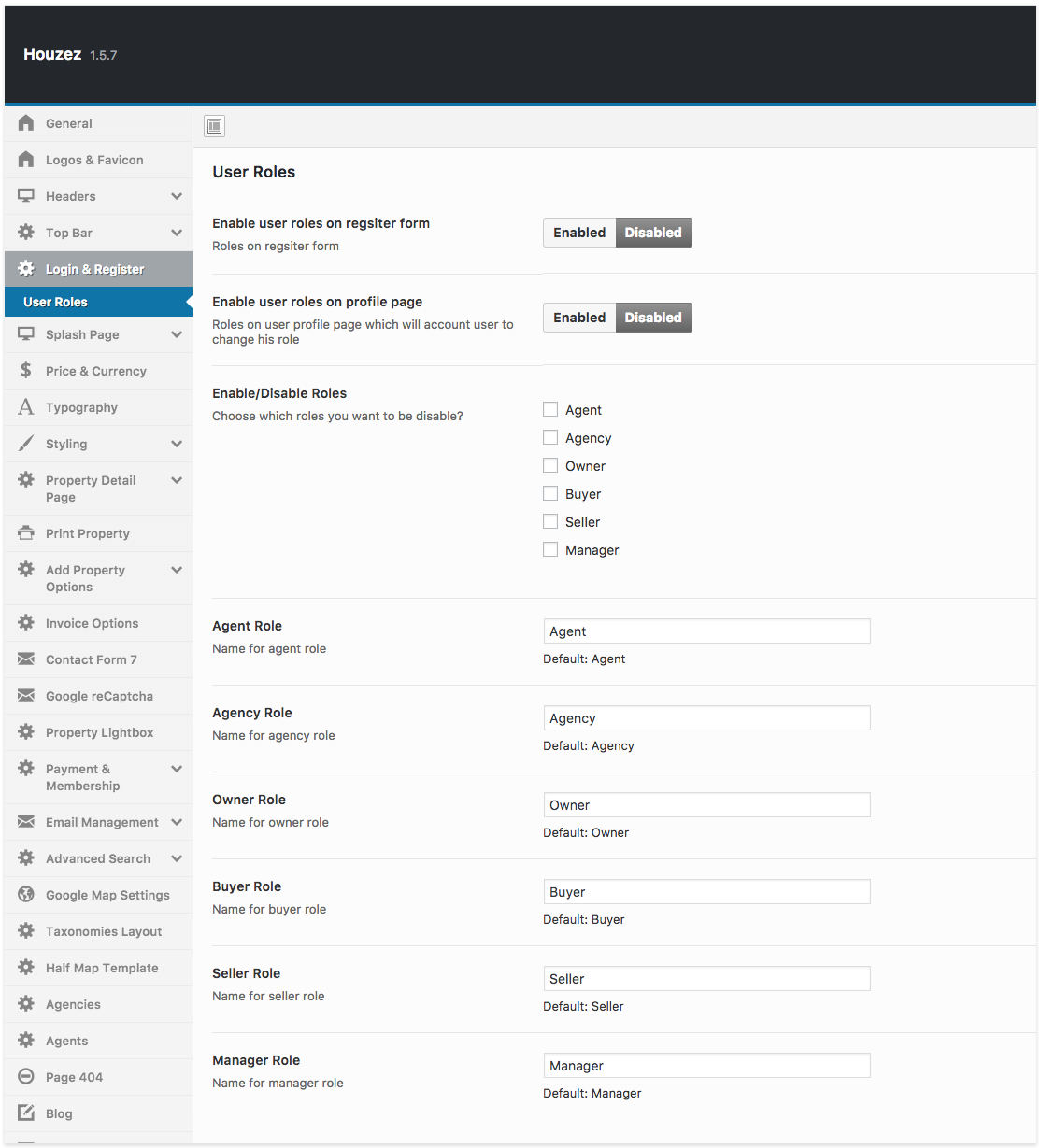Set profile page user roles to Enabled
The height and width of the screenshot is (1148, 1041).
point(579,318)
